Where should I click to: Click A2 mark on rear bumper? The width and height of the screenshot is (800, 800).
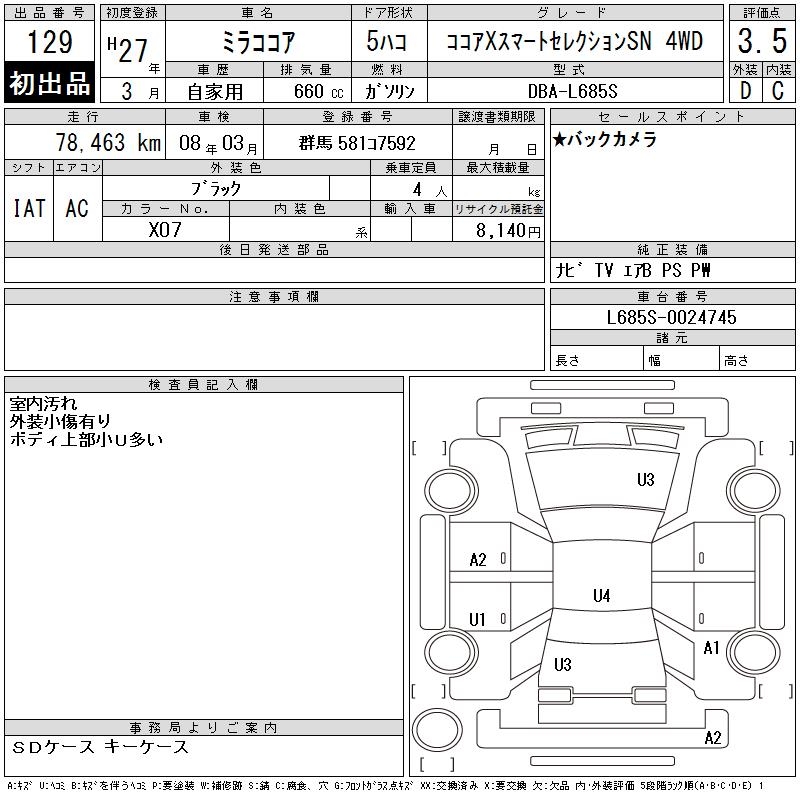713,737
